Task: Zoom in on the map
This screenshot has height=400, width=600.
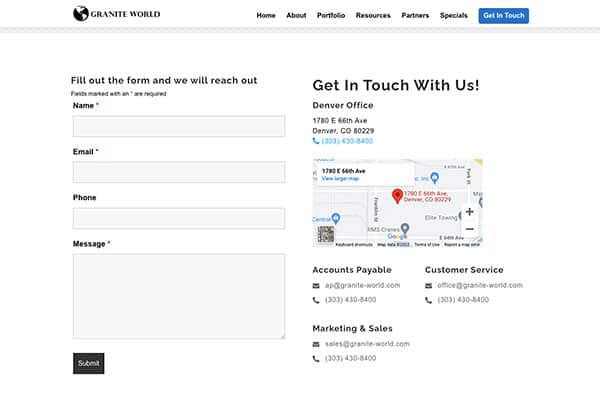Action: [x=470, y=212]
